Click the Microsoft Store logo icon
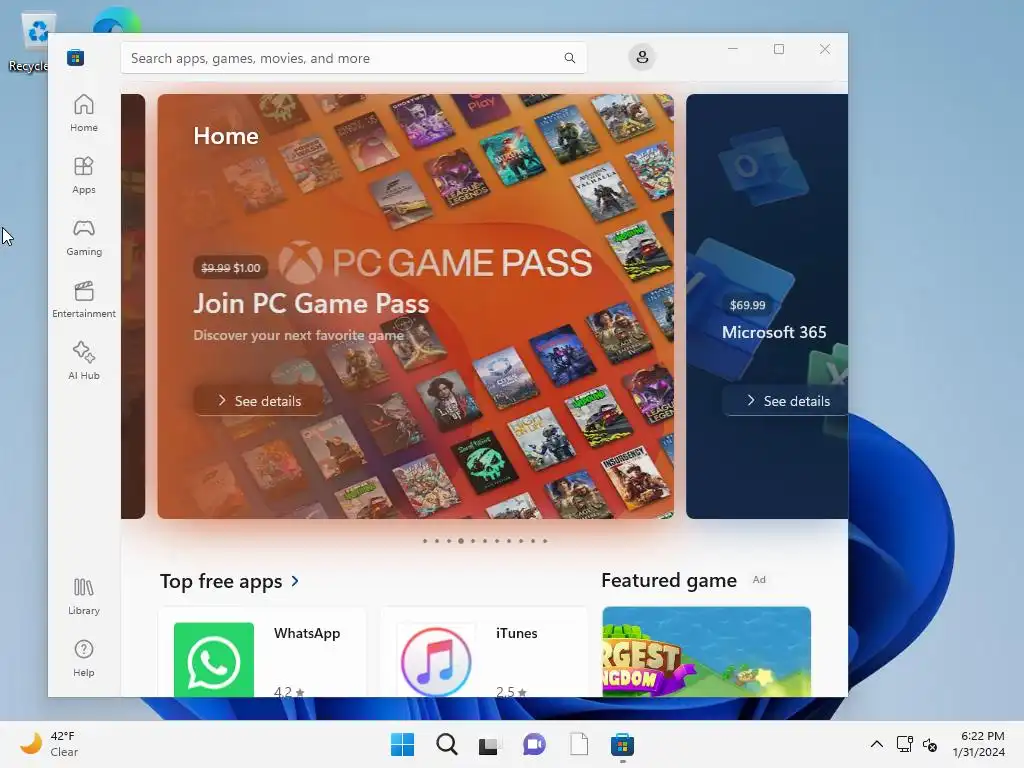This screenshot has width=1024, height=768. click(x=75, y=58)
